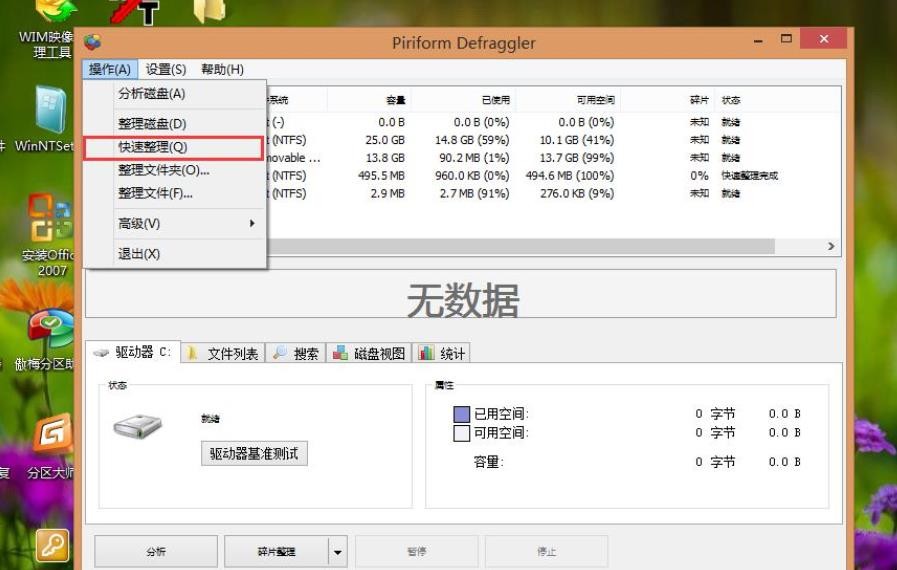This screenshot has width=897, height=570.
Task: Open the 安装Office 2007 desktop icon
Action: pyautogui.click(x=49, y=235)
